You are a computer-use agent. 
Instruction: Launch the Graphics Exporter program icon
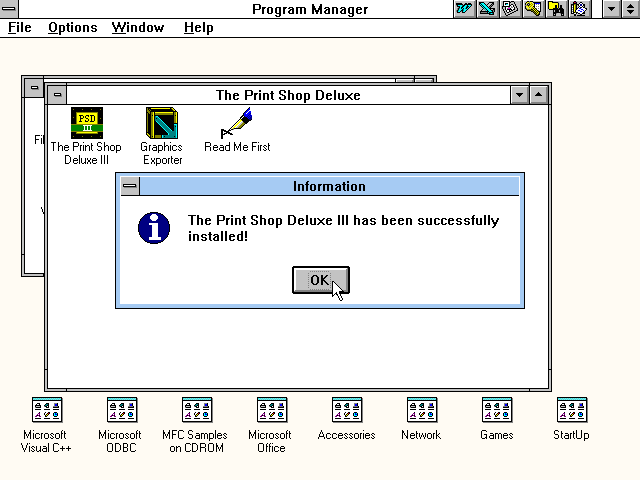[x=161, y=123]
